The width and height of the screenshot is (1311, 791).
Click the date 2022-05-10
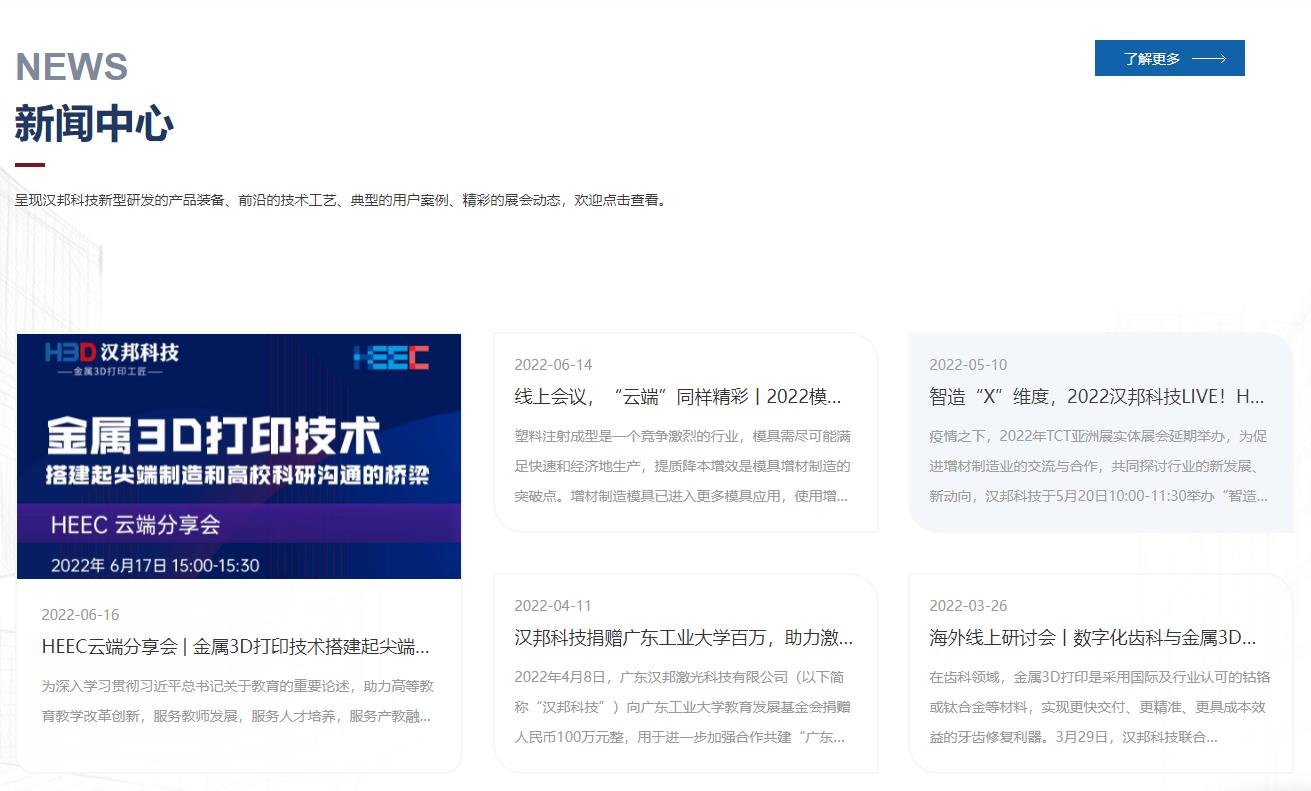point(967,364)
